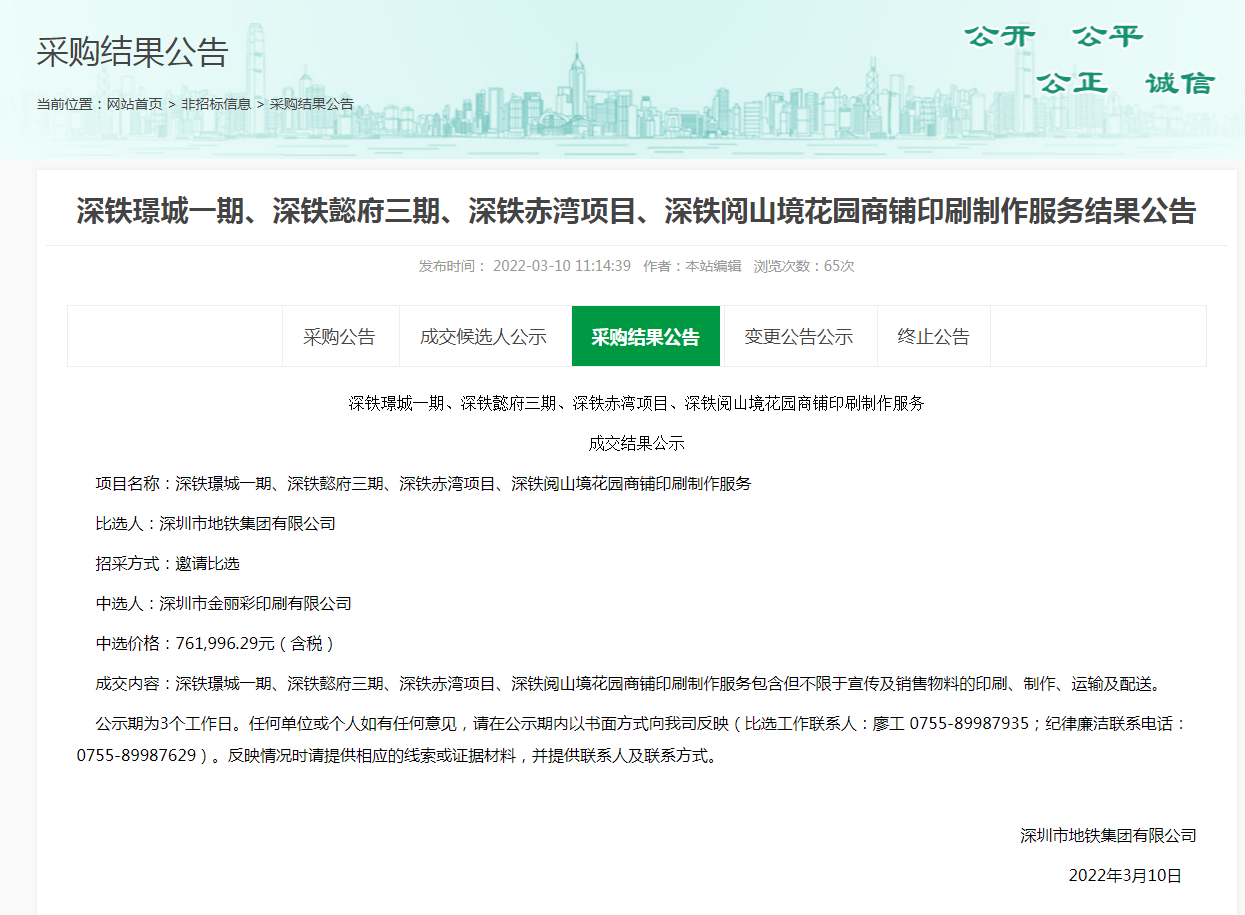
Task: Click the 比选人：深圳市地铁集团有限公司 line
Action: pos(215,523)
